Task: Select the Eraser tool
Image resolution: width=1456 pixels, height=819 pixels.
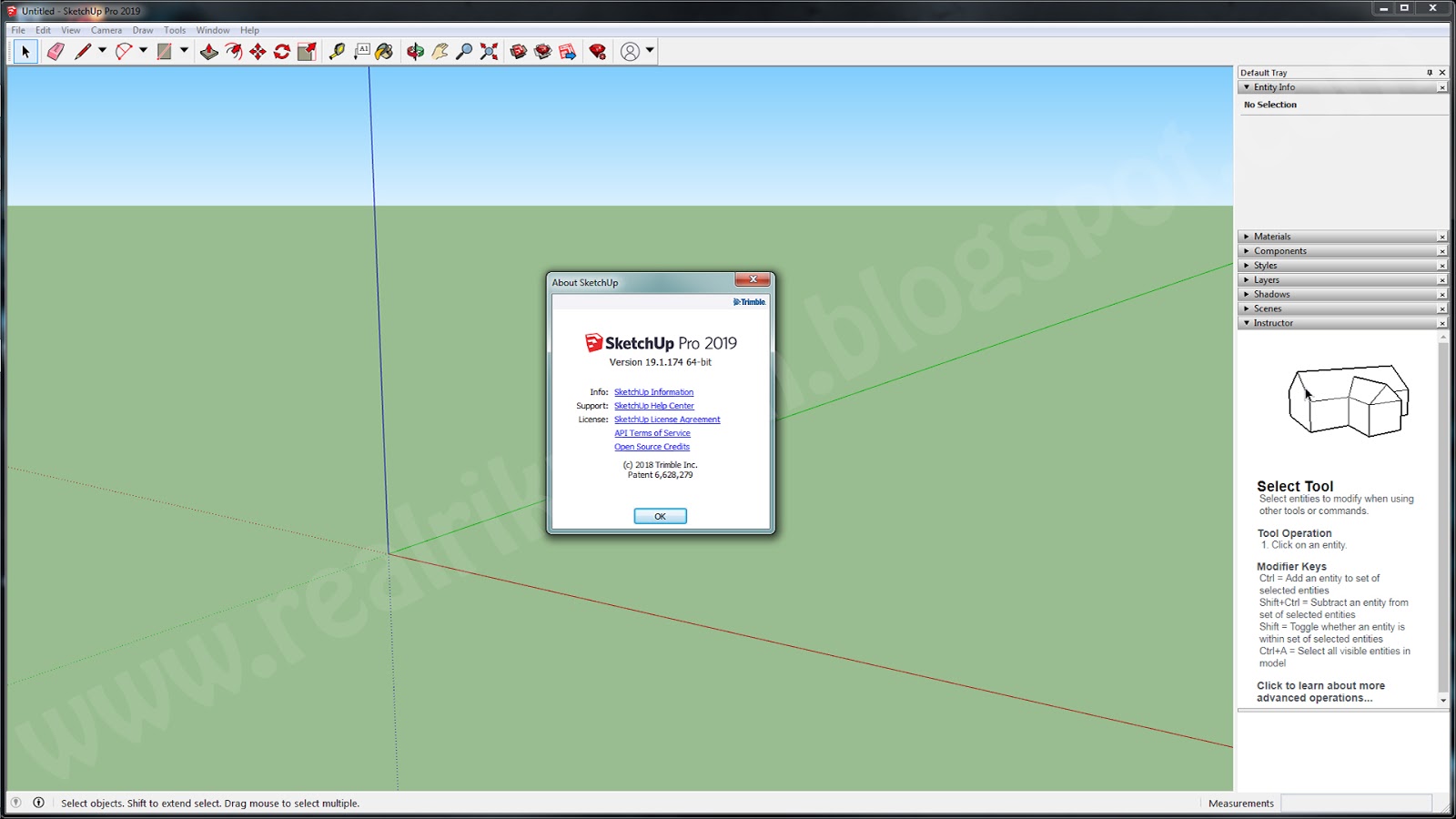Action: coord(56,53)
